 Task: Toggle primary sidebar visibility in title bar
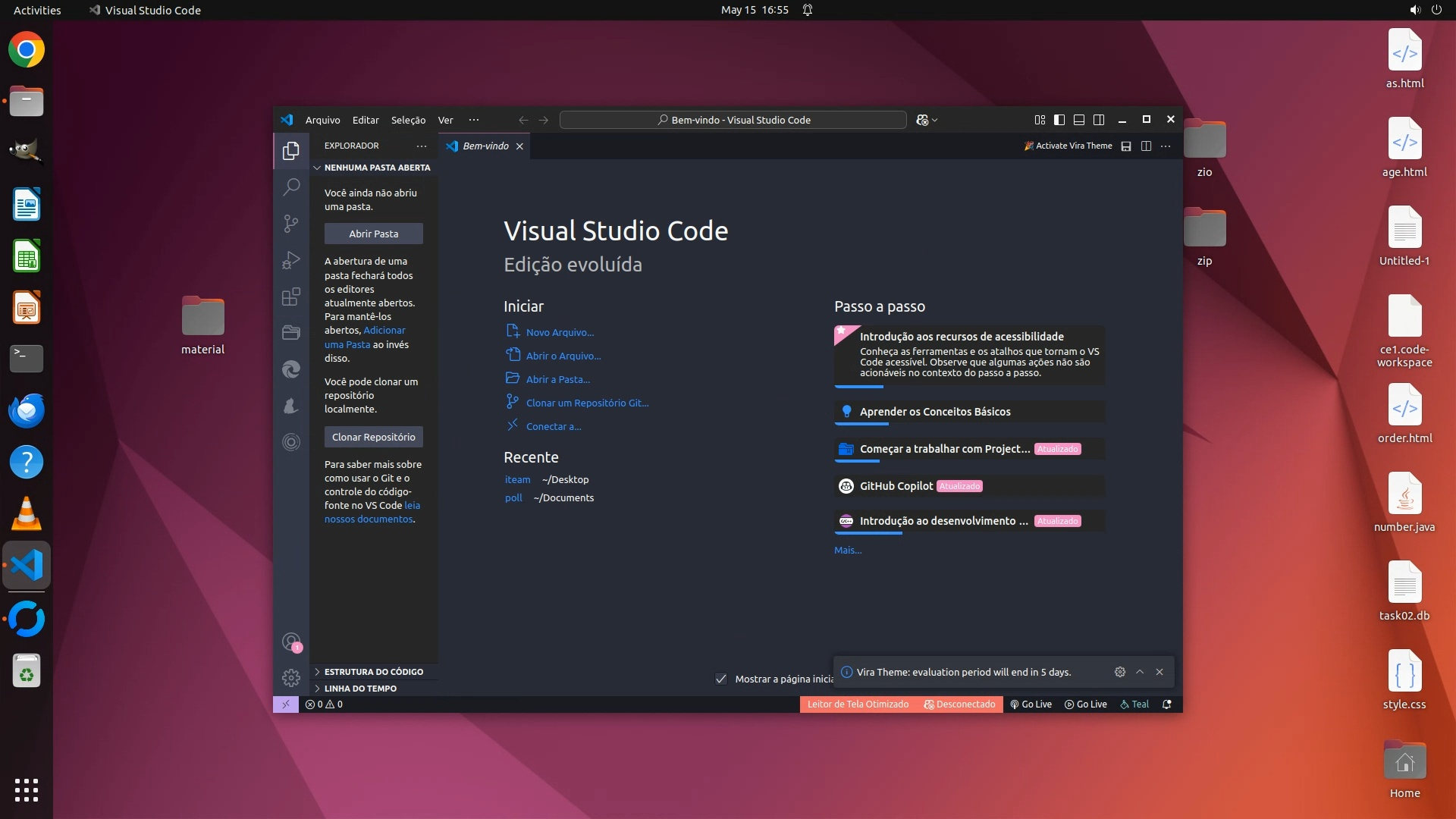1059,120
